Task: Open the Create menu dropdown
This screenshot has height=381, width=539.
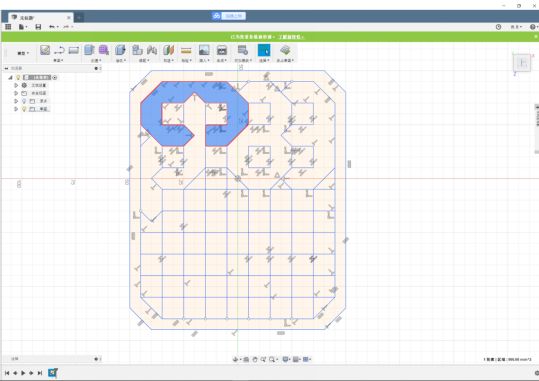Action: tap(96, 61)
